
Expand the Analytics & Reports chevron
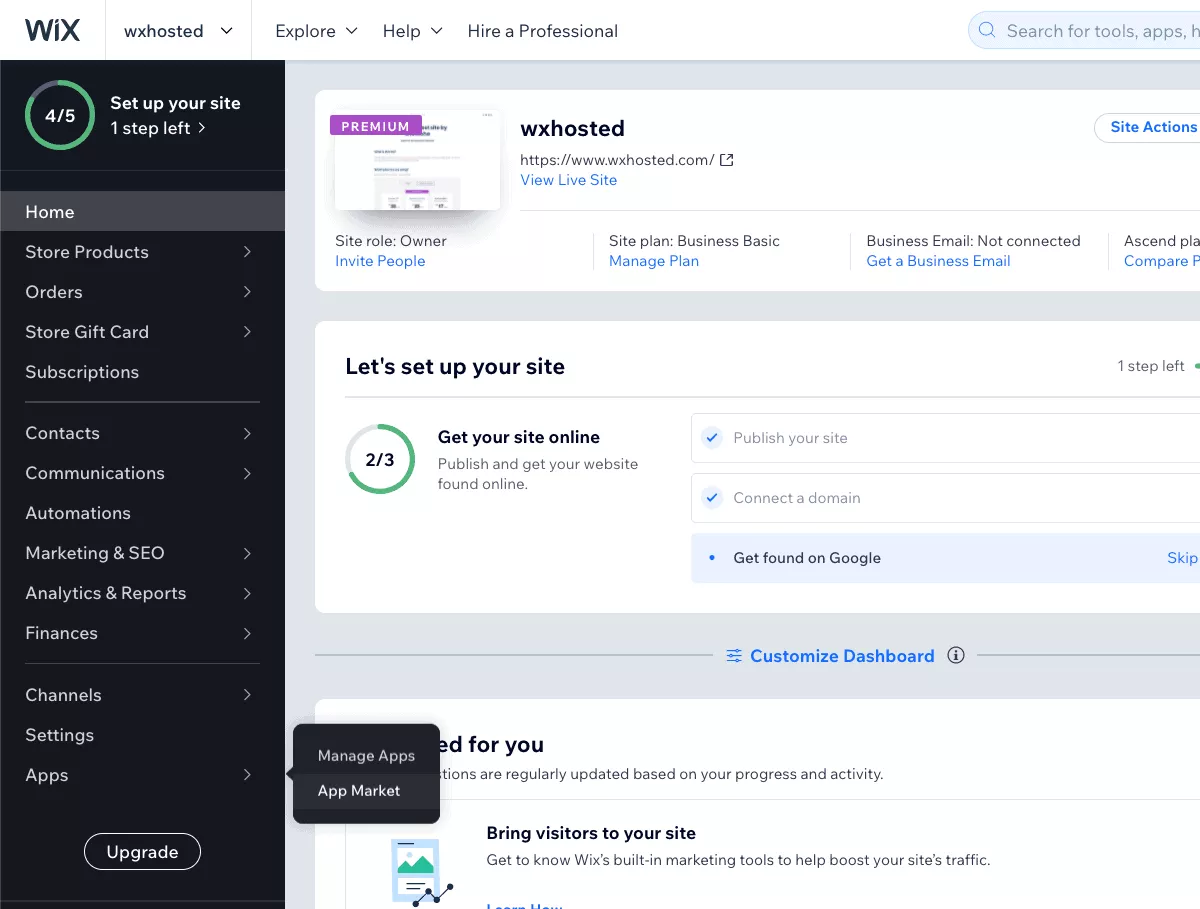pos(247,593)
